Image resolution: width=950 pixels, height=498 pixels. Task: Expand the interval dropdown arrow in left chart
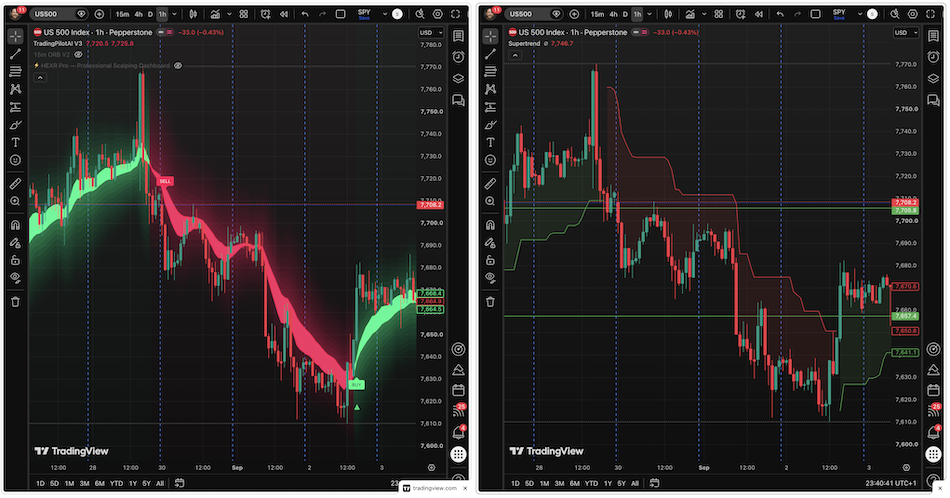(x=174, y=14)
